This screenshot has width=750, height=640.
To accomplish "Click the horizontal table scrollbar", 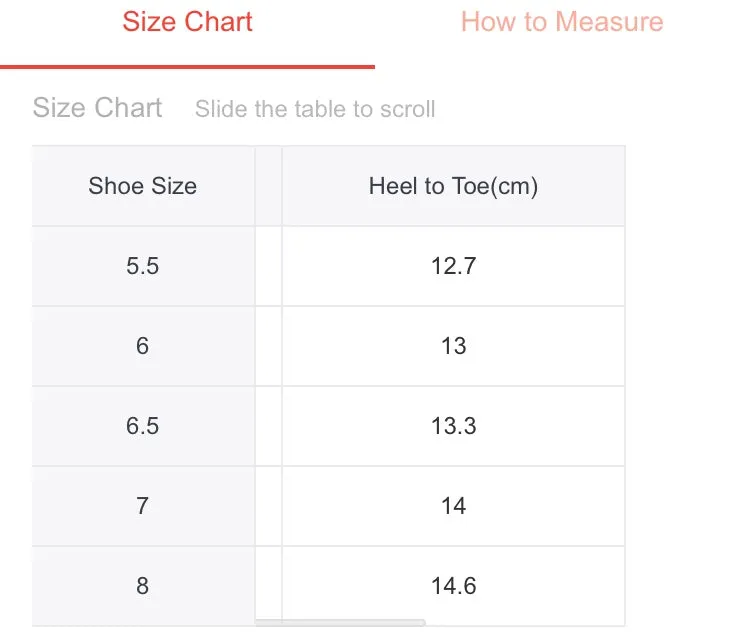I will tap(340, 623).
